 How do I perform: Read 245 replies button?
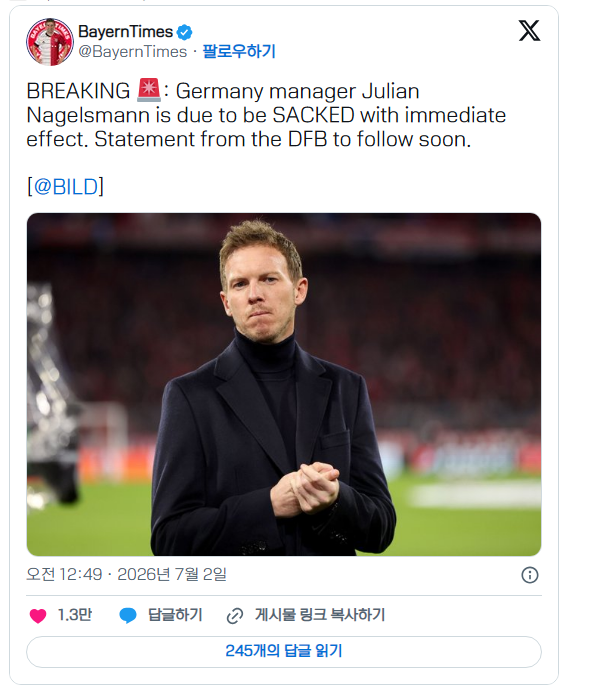click(284, 651)
